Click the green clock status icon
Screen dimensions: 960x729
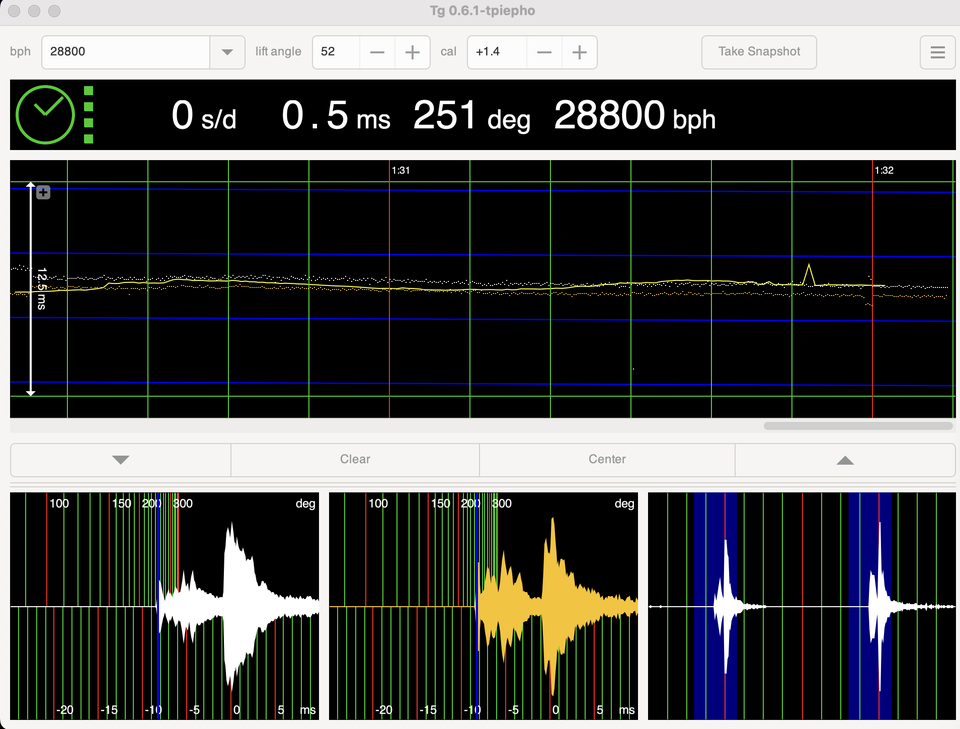click(x=45, y=115)
